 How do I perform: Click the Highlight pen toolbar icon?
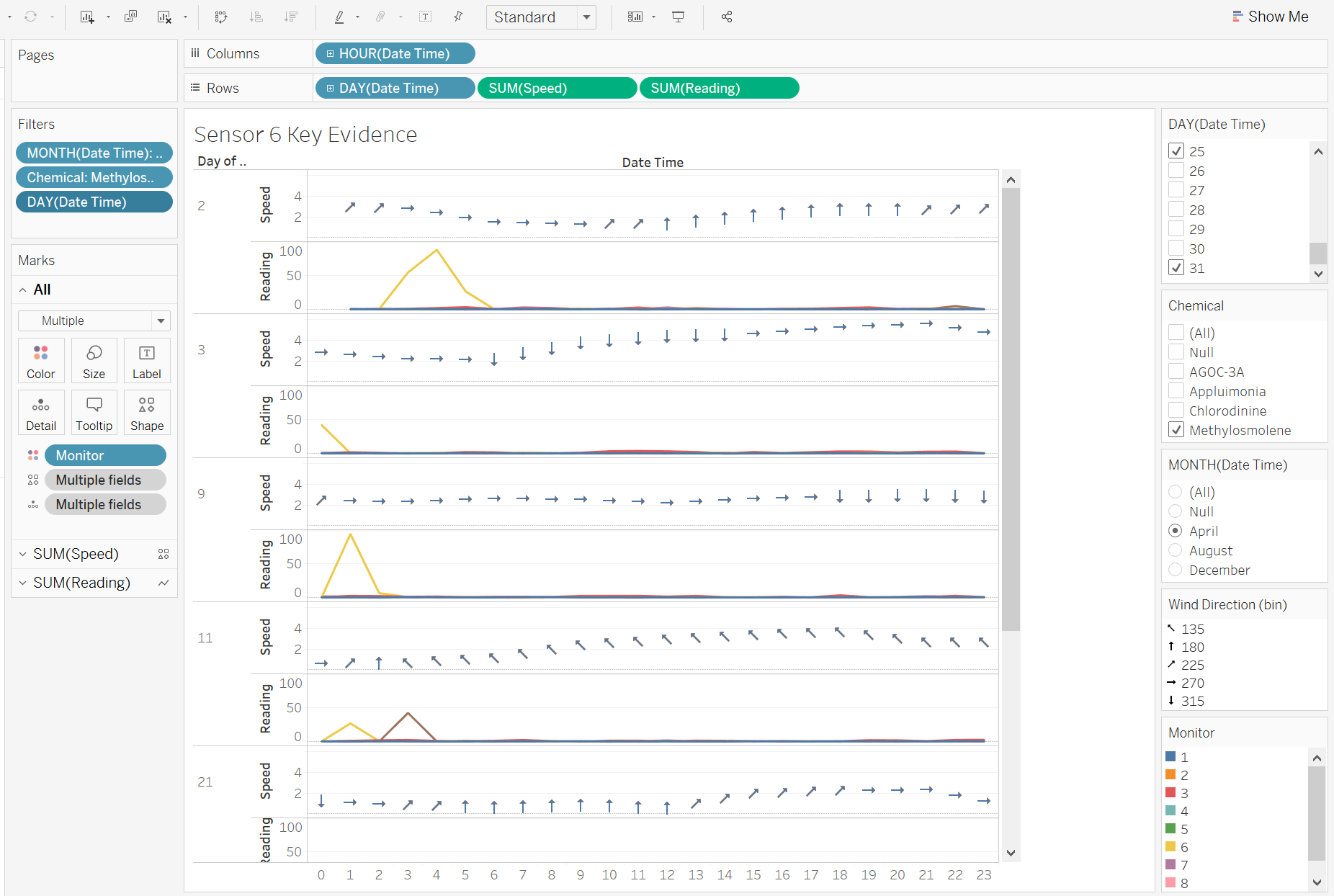[x=339, y=17]
